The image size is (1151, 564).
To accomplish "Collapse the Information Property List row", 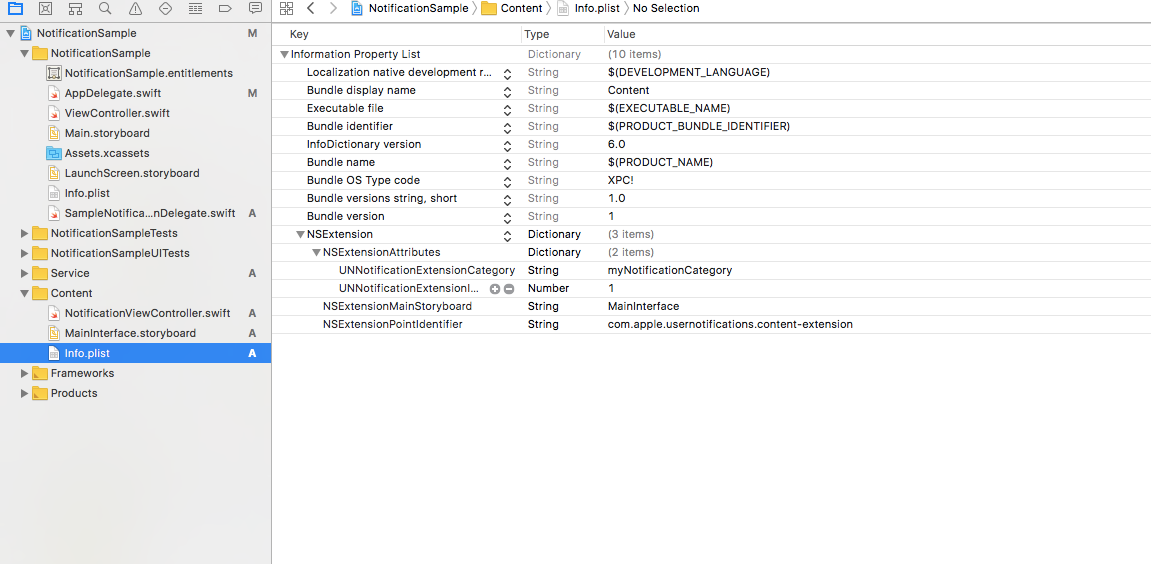I will [285, 54].
